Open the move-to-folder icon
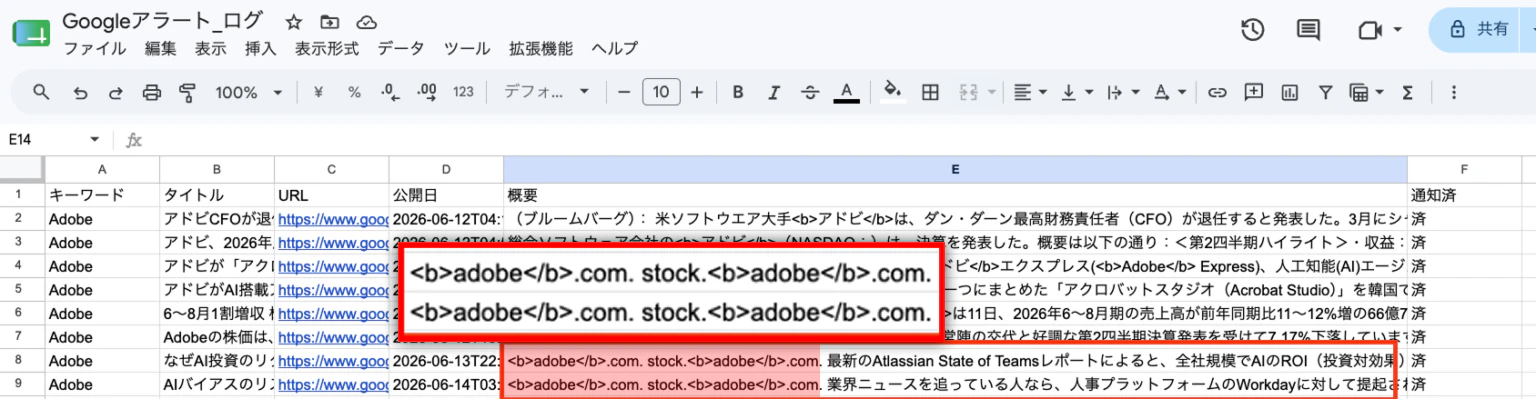Image resolution: width=1536 pixels, height=399 pixels. (x=329, y=21)
